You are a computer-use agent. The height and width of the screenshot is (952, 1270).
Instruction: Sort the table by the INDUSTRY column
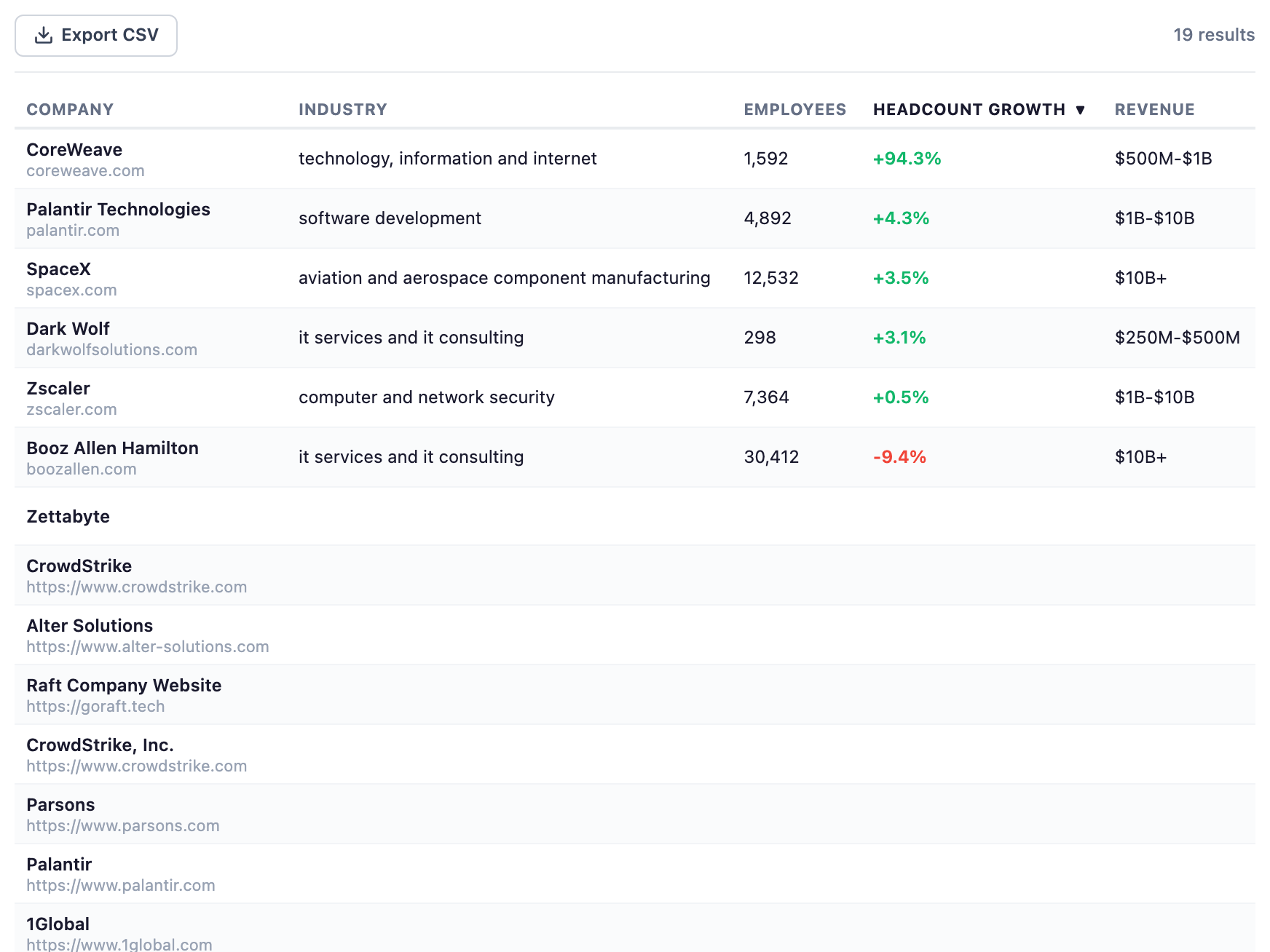342,109
